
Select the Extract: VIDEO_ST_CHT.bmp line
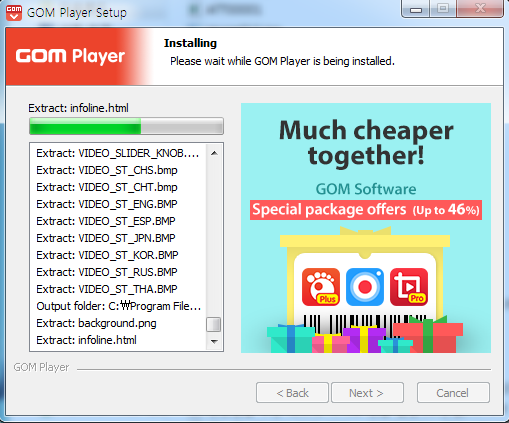107,187
